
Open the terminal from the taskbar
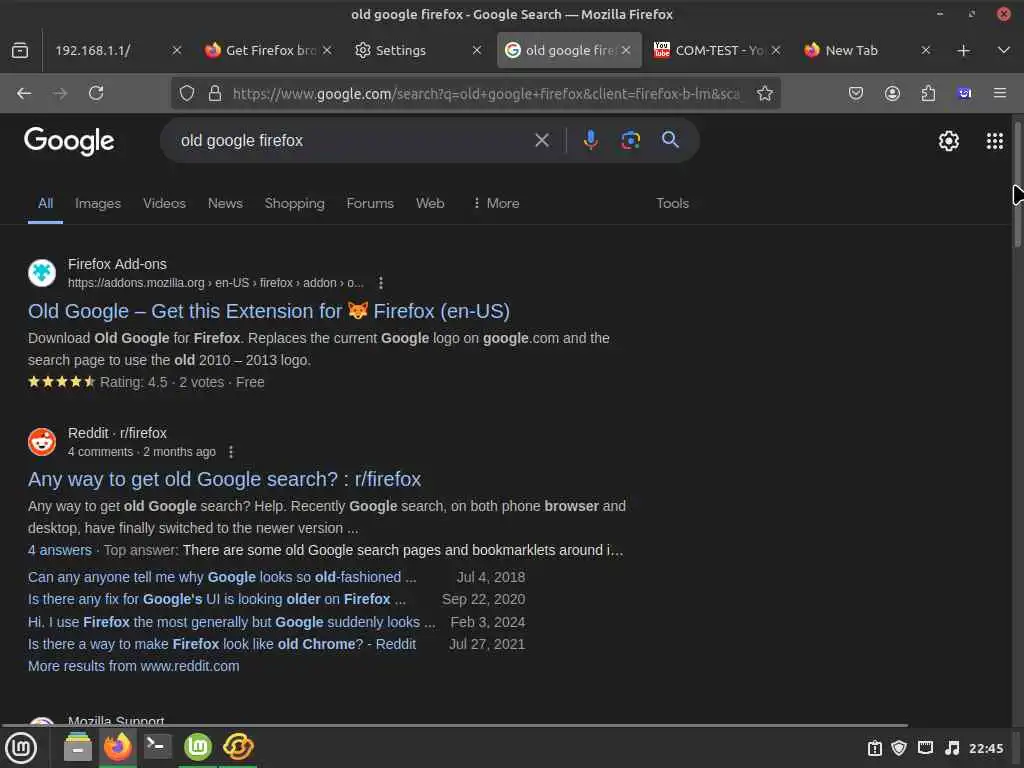(x=157, y=746)
